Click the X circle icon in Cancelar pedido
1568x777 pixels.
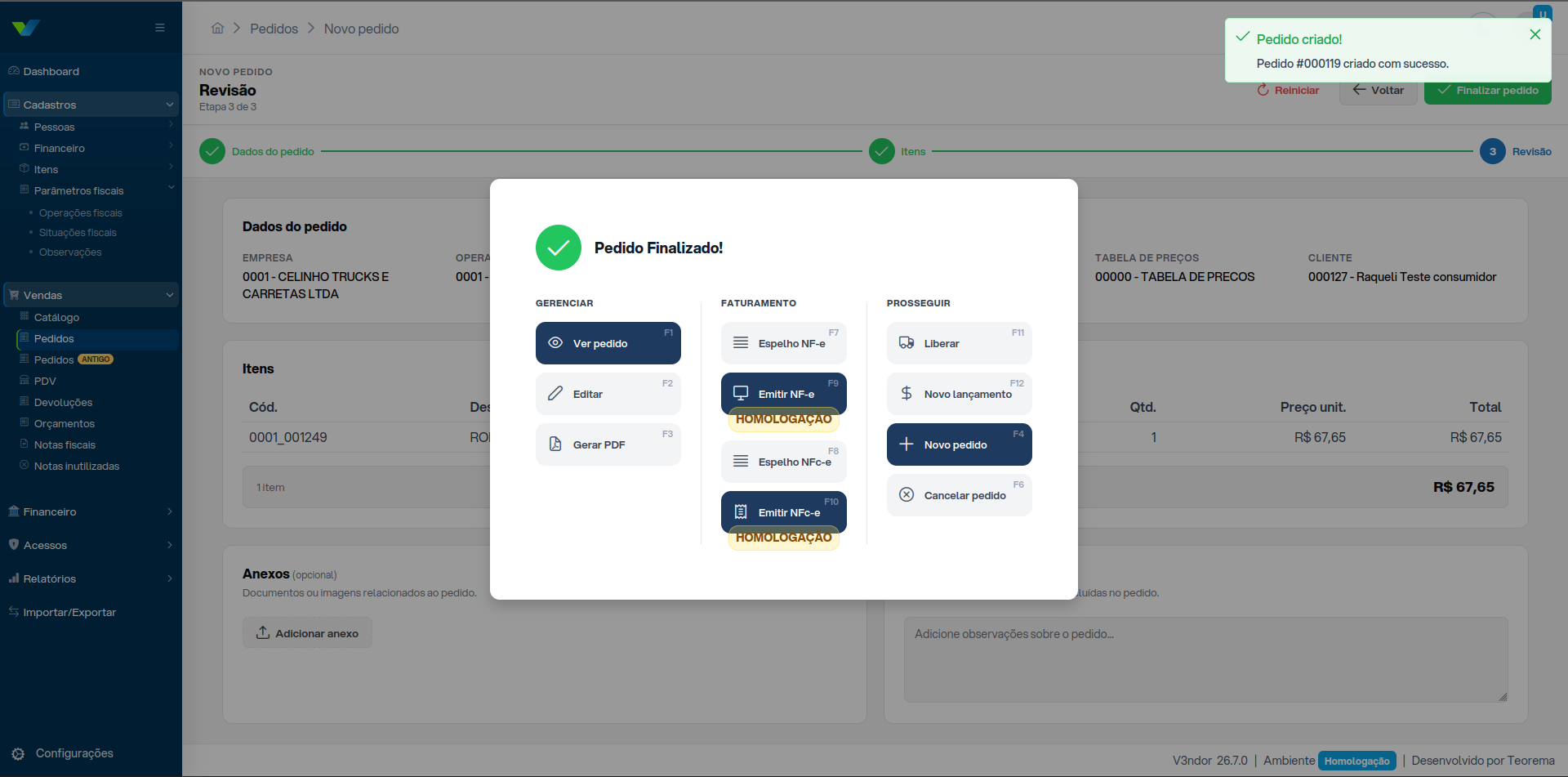coord(906,495)
